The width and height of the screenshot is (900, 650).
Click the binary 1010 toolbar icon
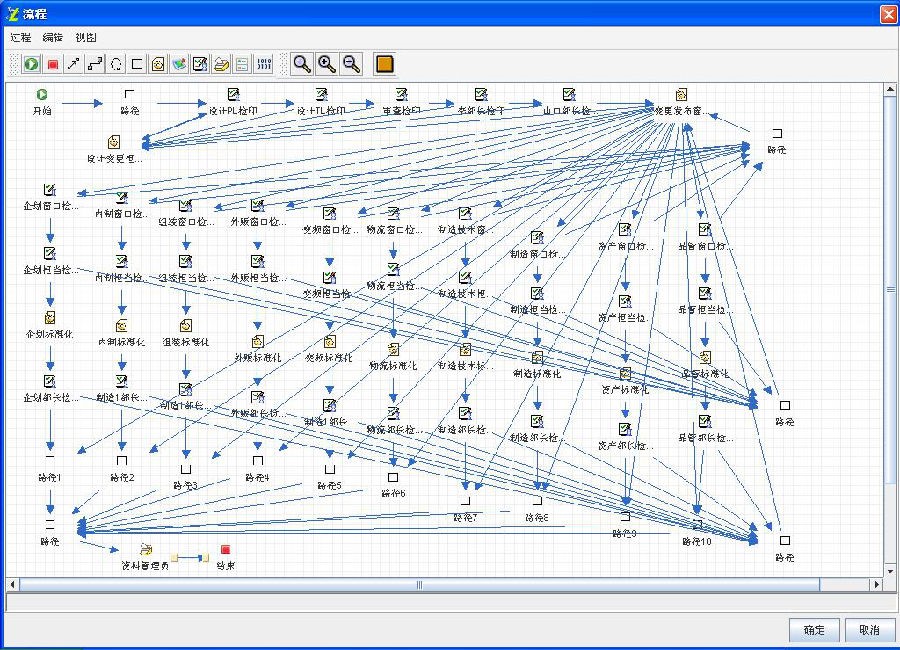[264, 64]
